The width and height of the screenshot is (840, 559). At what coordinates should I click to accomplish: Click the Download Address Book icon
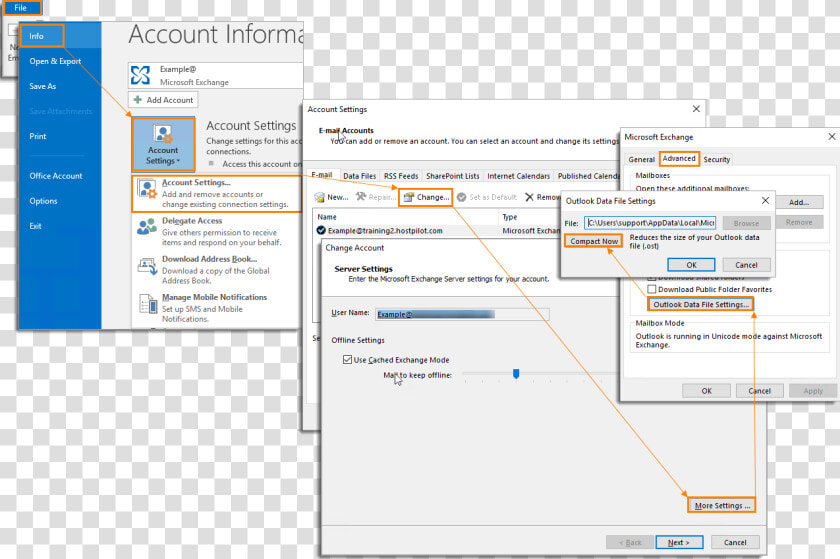(x=147, y=266)
